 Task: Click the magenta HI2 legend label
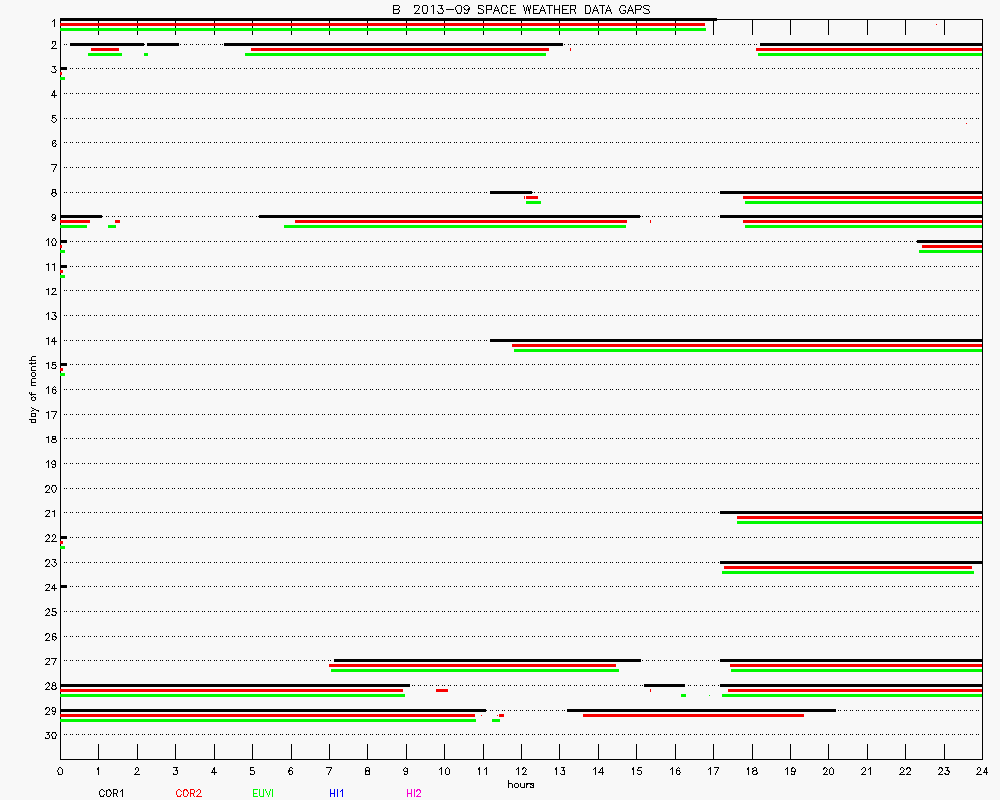coord(413,793)
